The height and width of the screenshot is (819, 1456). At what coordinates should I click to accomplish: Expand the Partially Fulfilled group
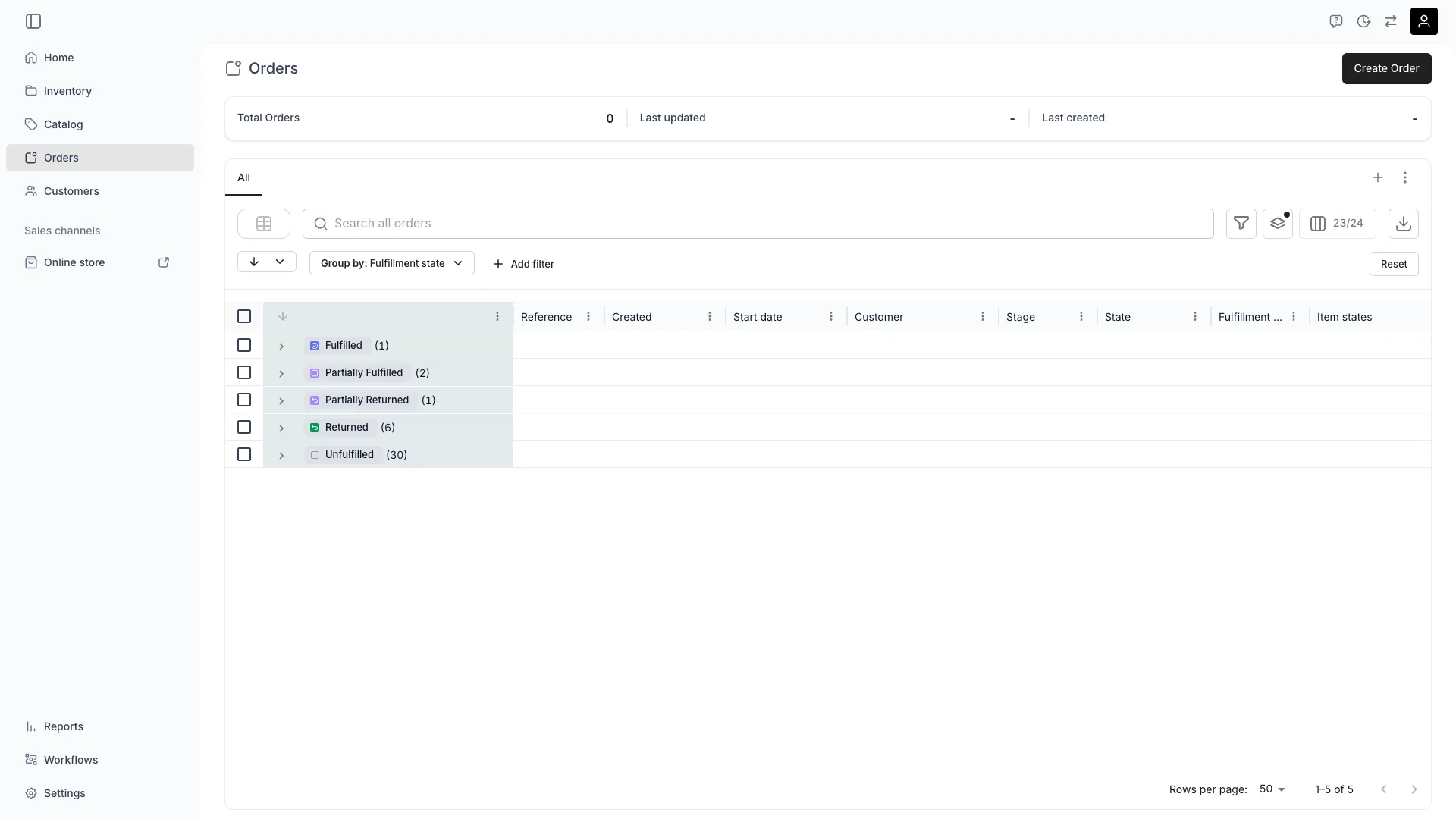(281, 373)
